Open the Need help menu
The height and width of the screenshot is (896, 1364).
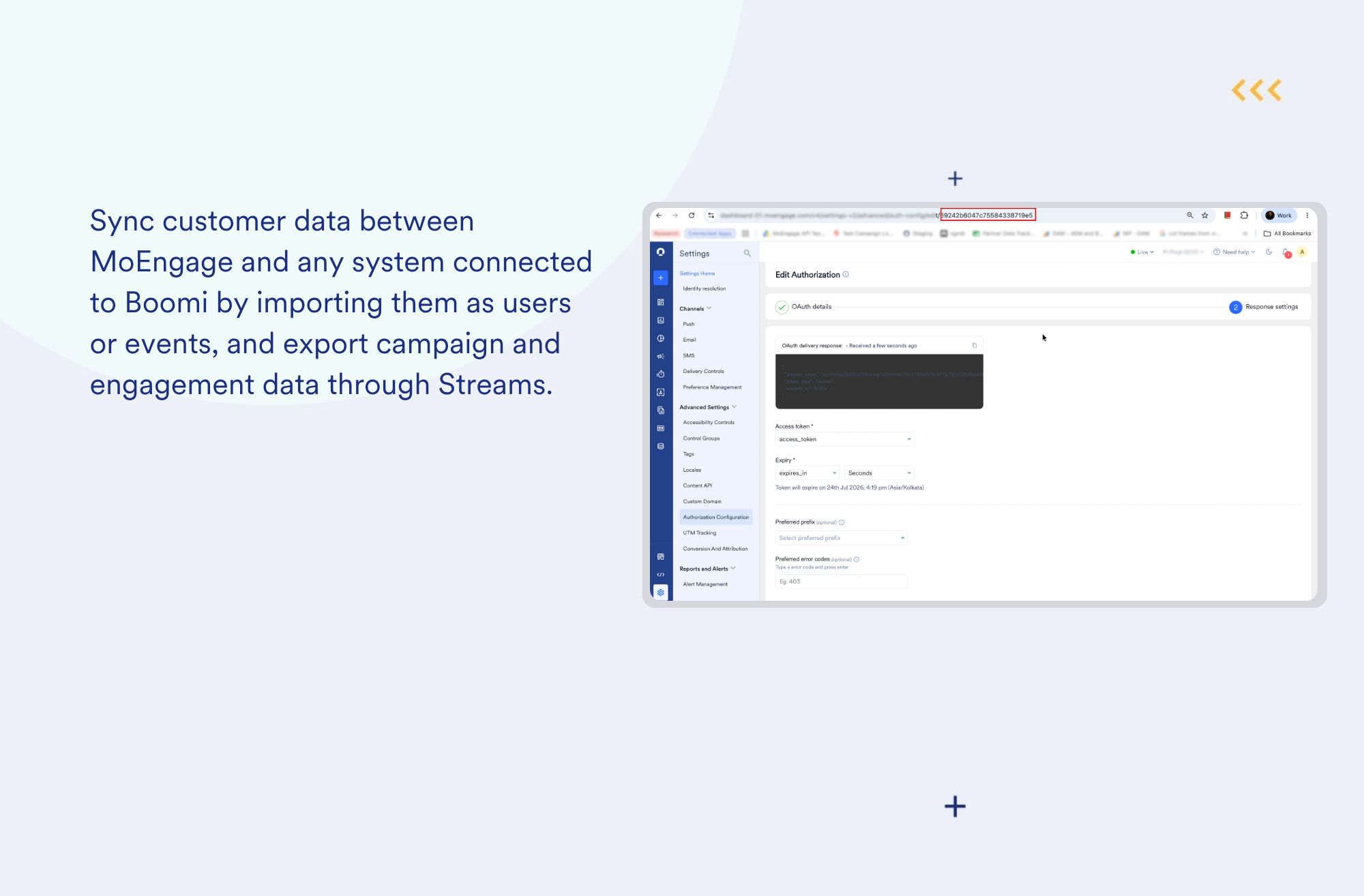[1234, 252]
